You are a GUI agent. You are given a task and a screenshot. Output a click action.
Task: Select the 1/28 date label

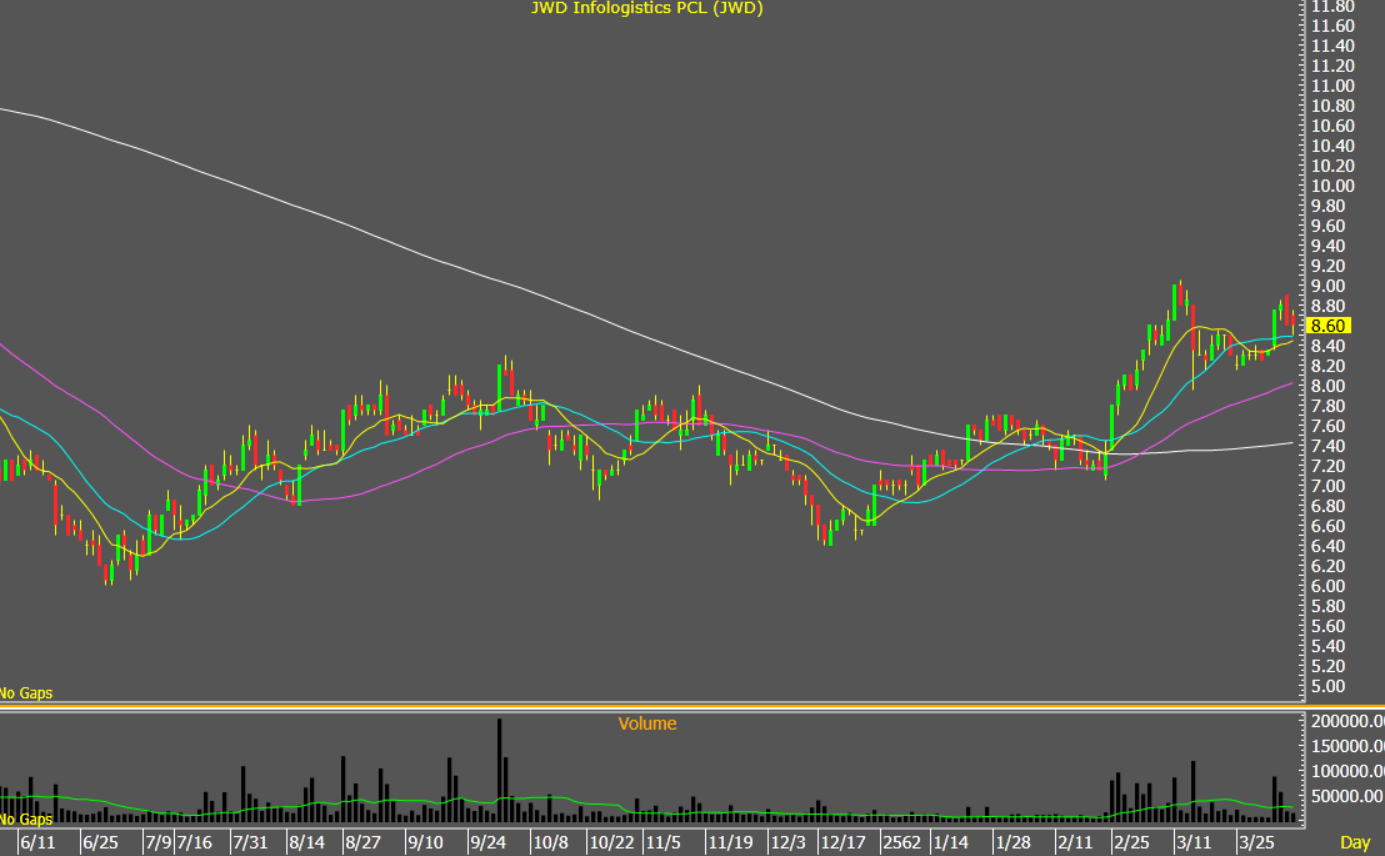1013,842
